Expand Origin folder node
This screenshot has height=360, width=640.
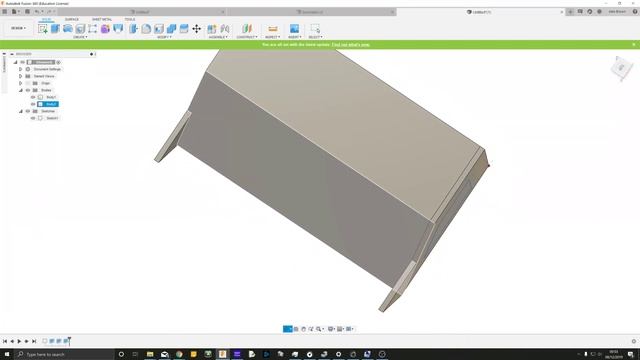tap(20, 83)
